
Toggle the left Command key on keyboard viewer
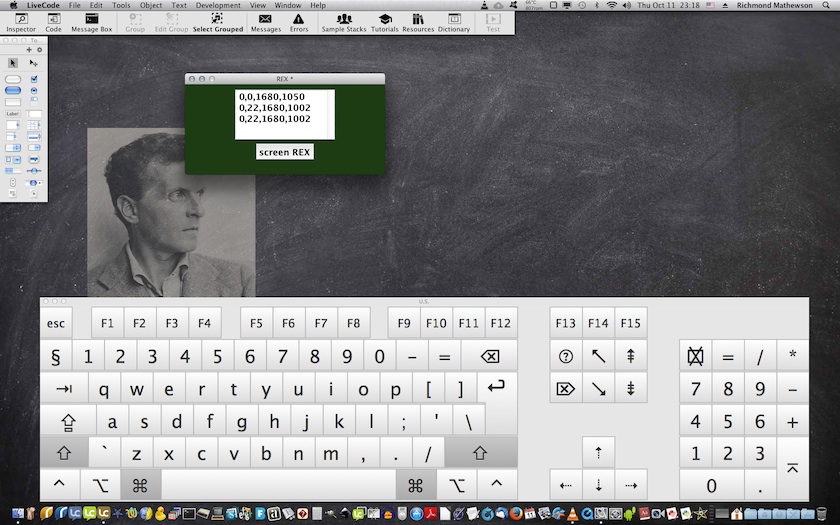pyautogui.click(x=140, y=486)
